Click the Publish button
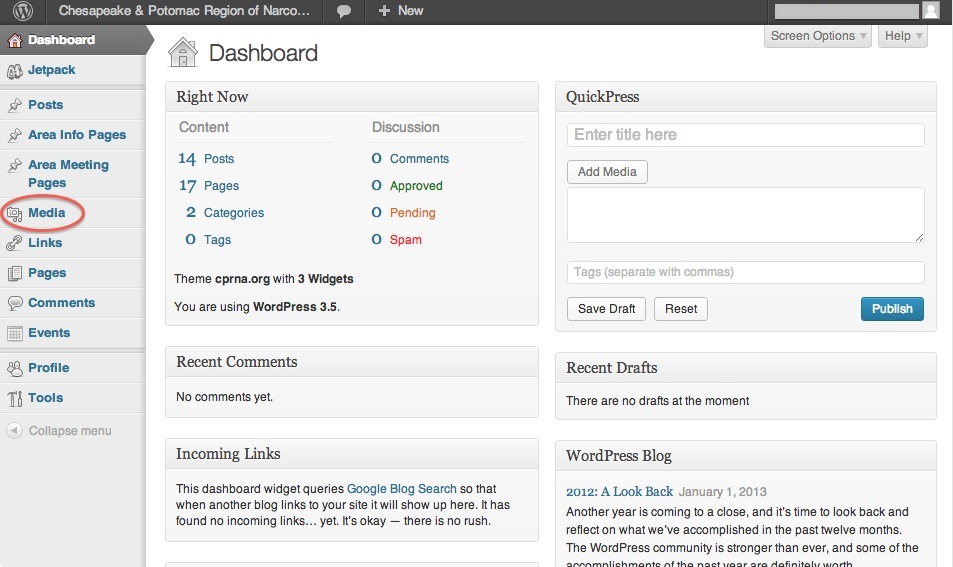This screenshot has width=953, height=567. click(892, 309)
